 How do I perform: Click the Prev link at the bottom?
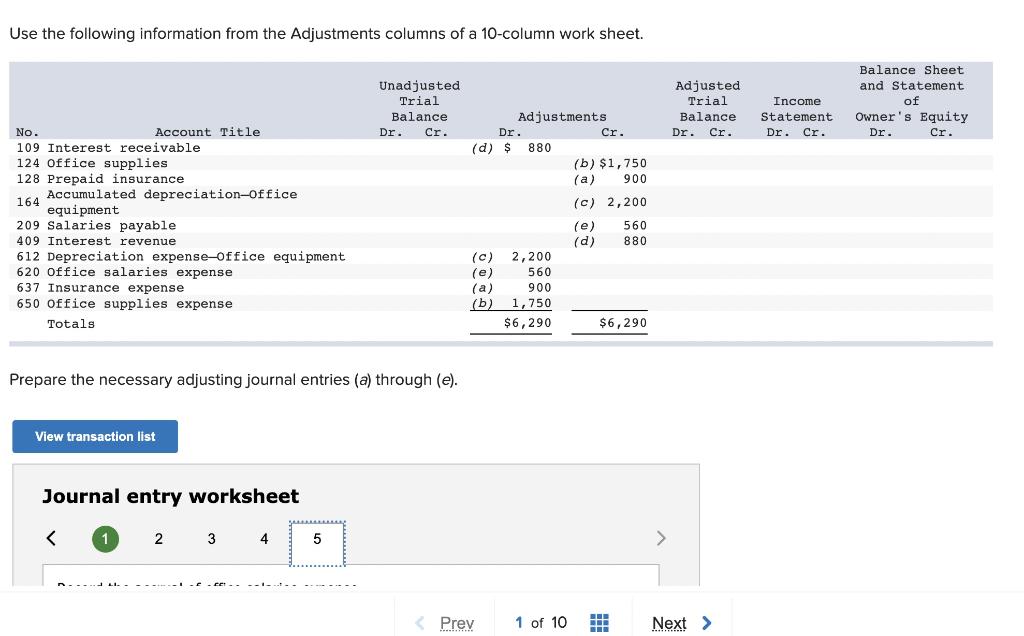point(457,622)
